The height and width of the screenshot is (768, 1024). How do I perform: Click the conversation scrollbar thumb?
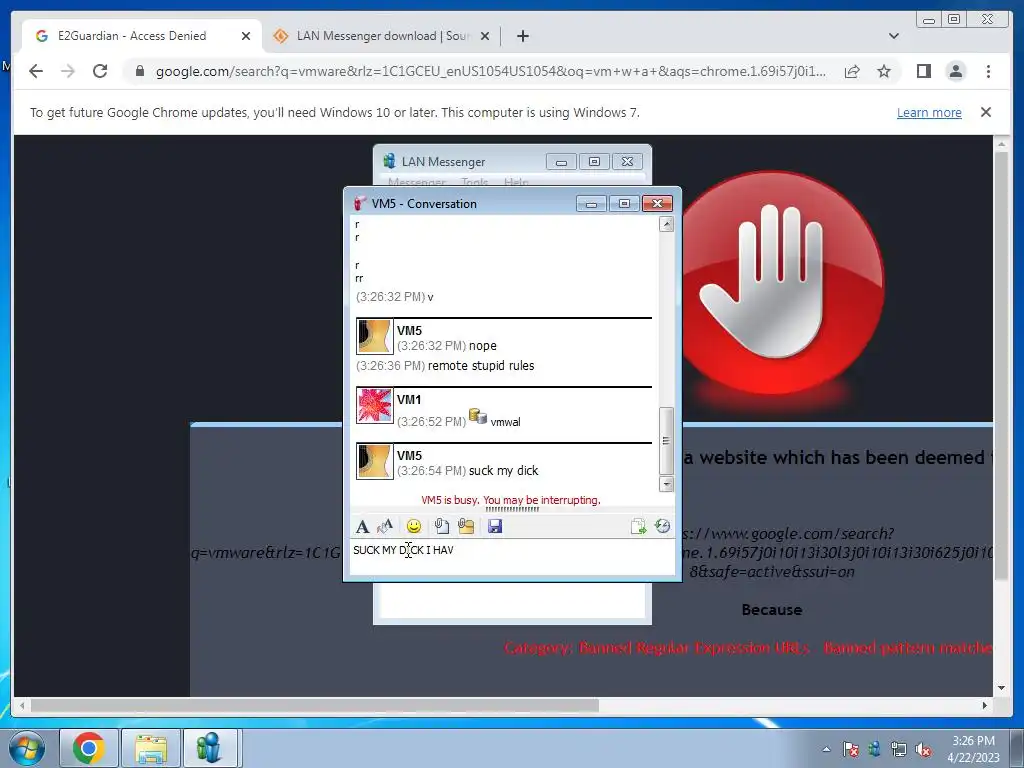pyautogui.click(x=666, y=441)
